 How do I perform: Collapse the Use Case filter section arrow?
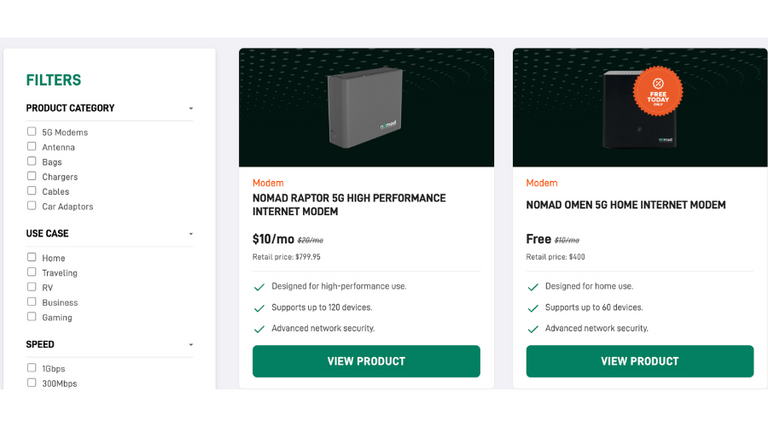(191, 234)
